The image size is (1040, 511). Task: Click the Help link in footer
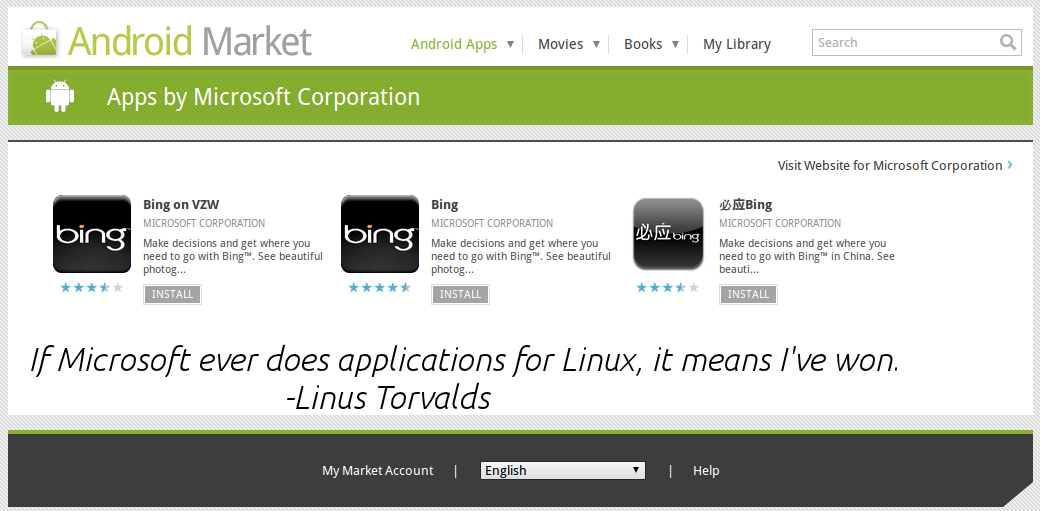click(x=706, y=471)
